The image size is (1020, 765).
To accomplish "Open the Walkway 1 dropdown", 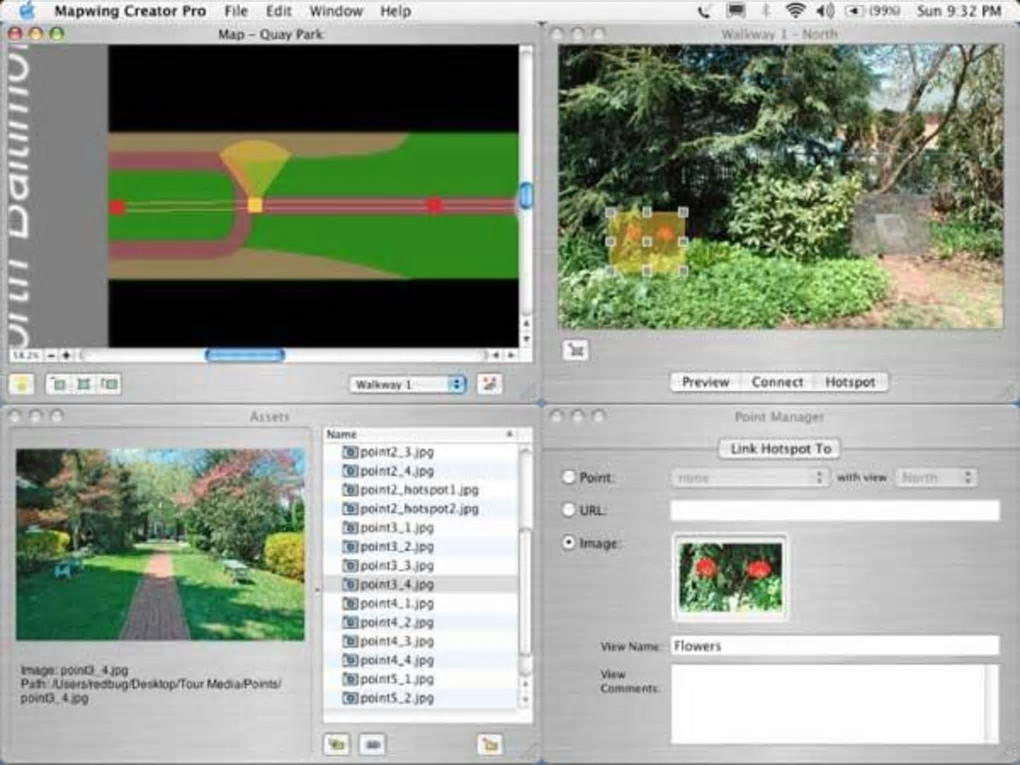I will [408, 384].
